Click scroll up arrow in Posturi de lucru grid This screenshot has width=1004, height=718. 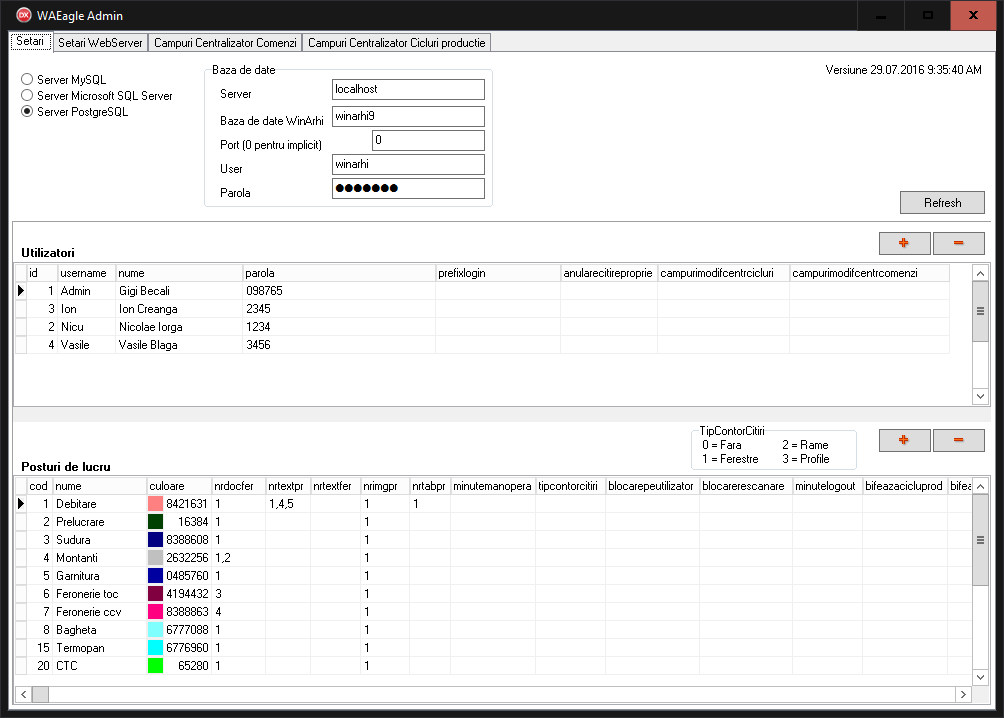(x=980, y=487)
